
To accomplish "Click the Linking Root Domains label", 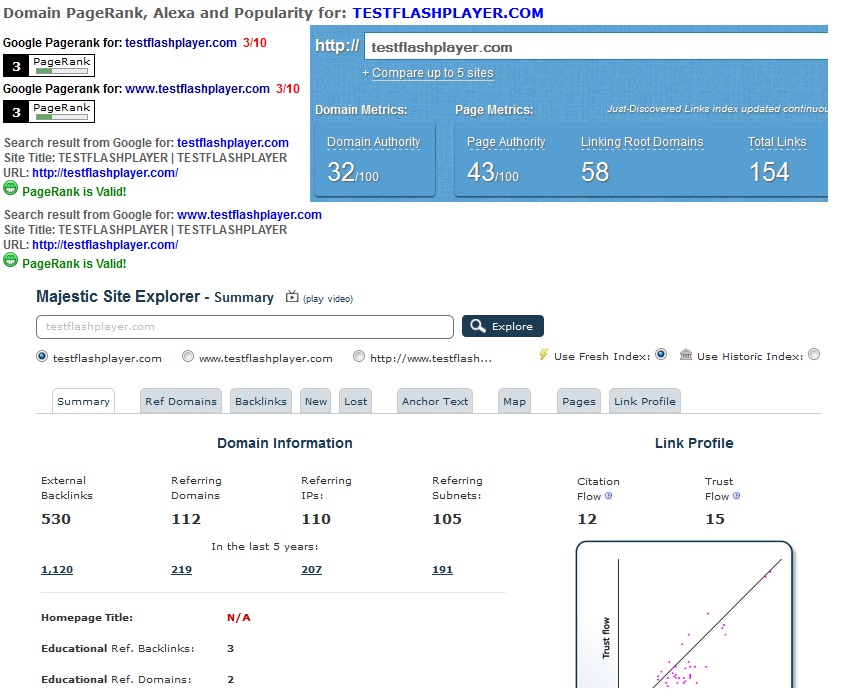I will click(642, 142).
